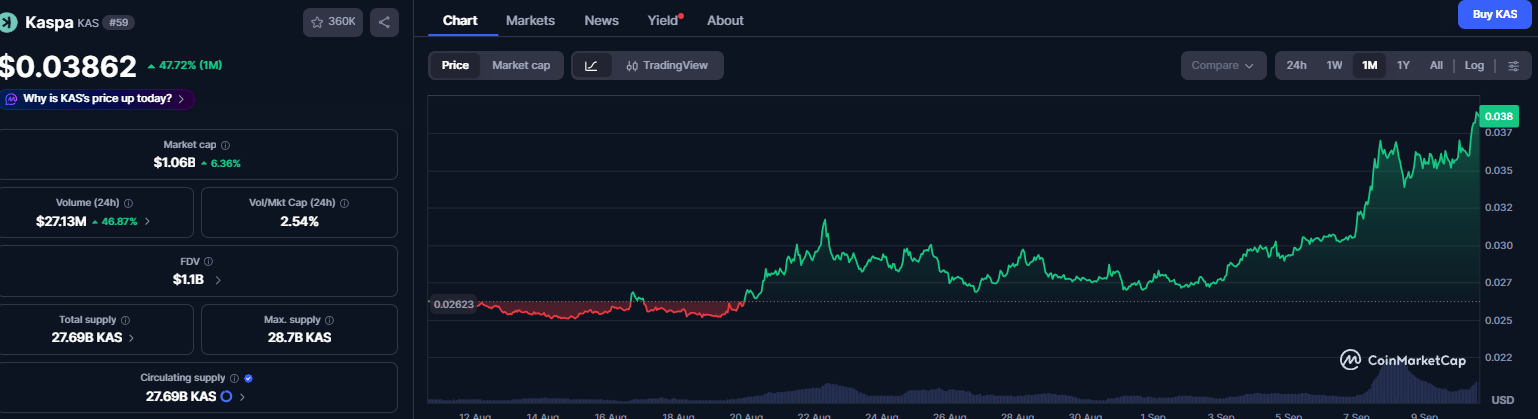
Task: Expand FDV details chevron
Action: coord(218,280)
